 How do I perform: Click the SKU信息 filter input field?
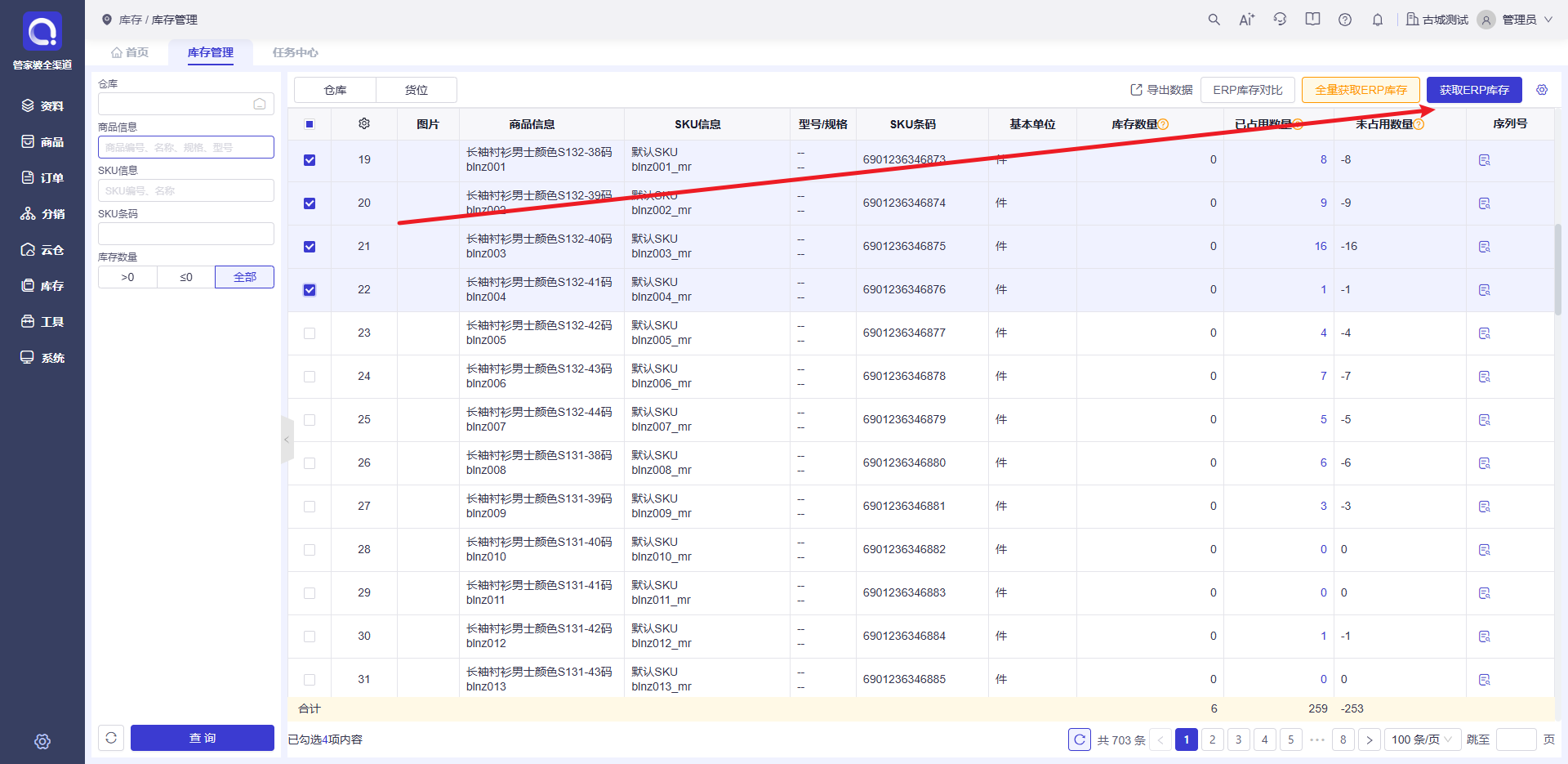coord(186,190)
